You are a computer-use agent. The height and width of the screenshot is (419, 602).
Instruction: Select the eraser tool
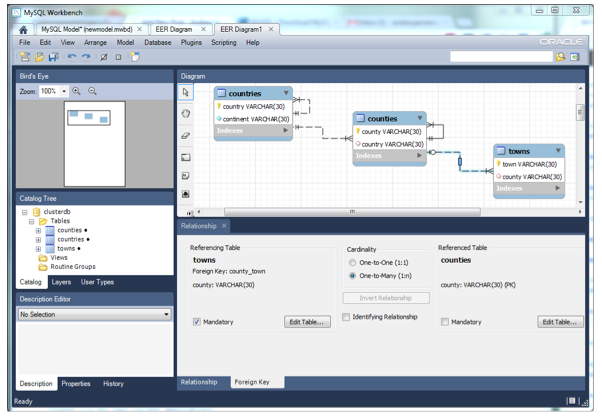pyautogui.click(x=186, y=136)
